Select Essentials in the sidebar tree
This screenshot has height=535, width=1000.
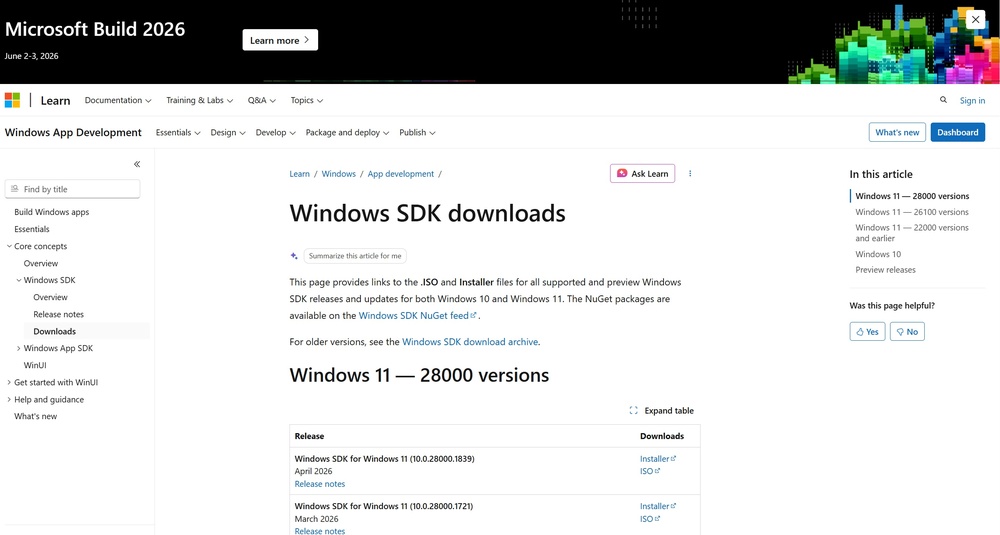(32, 229)
